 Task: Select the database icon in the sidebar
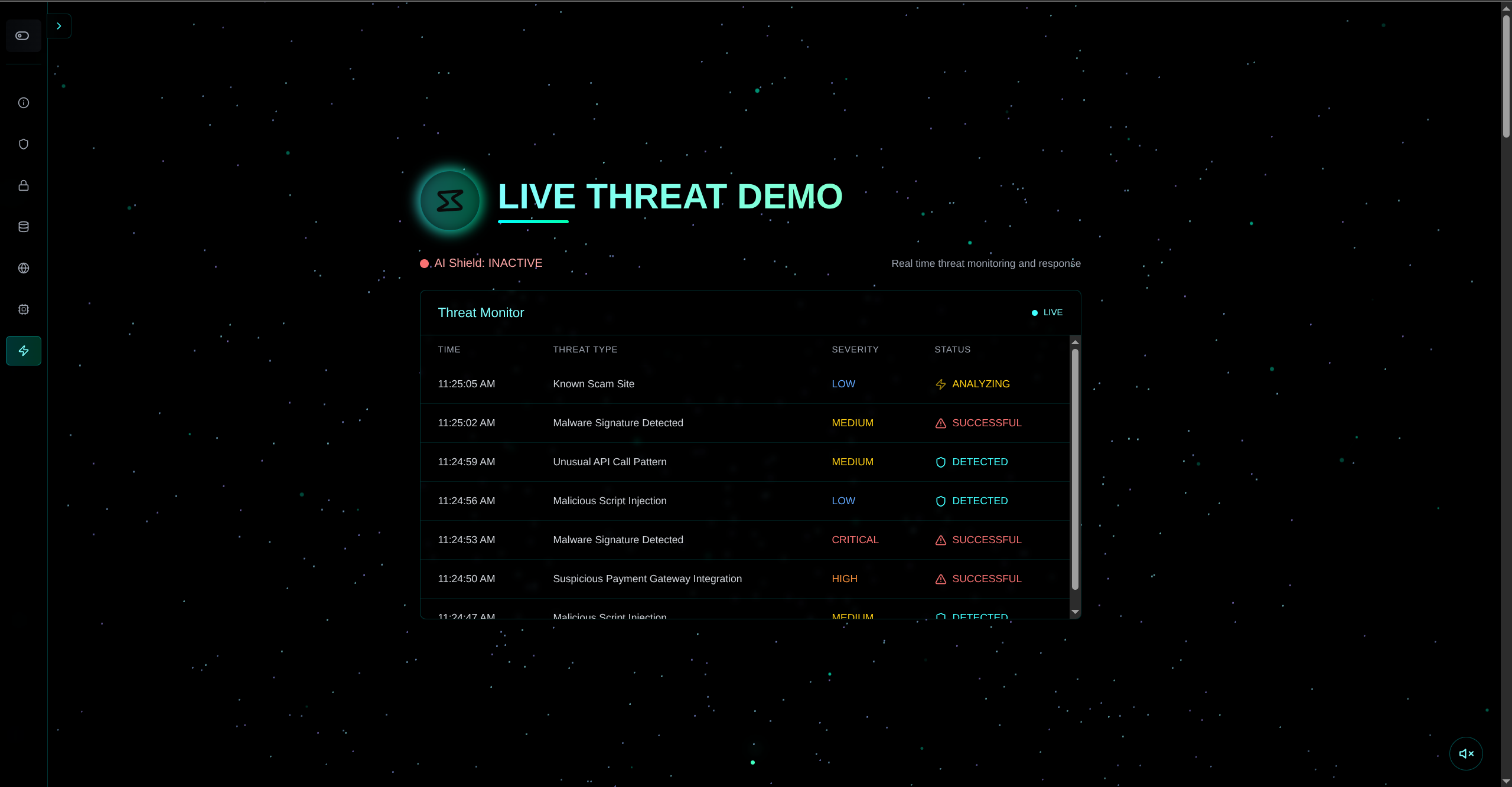coord(23,226)
